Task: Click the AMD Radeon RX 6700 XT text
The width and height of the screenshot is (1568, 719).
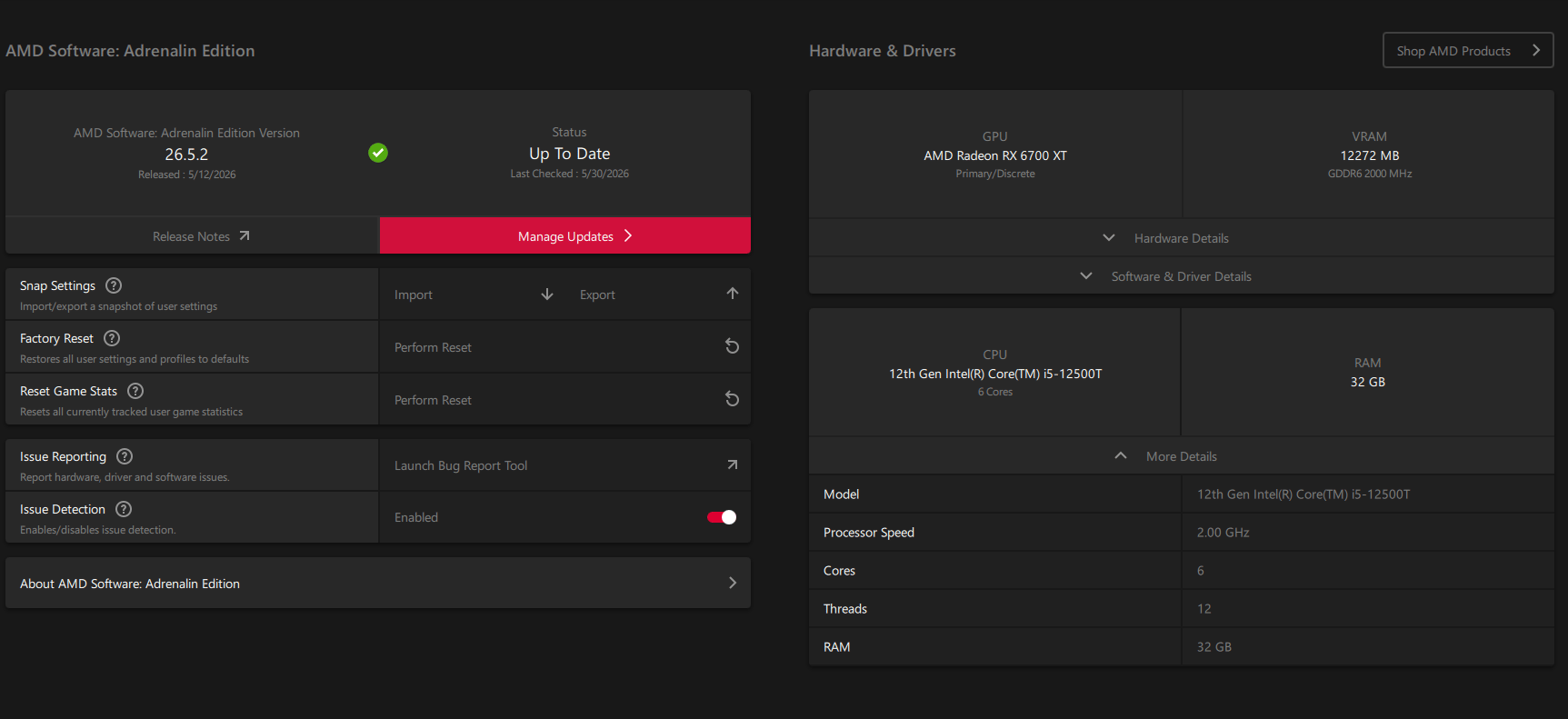Action: [995, 155]
